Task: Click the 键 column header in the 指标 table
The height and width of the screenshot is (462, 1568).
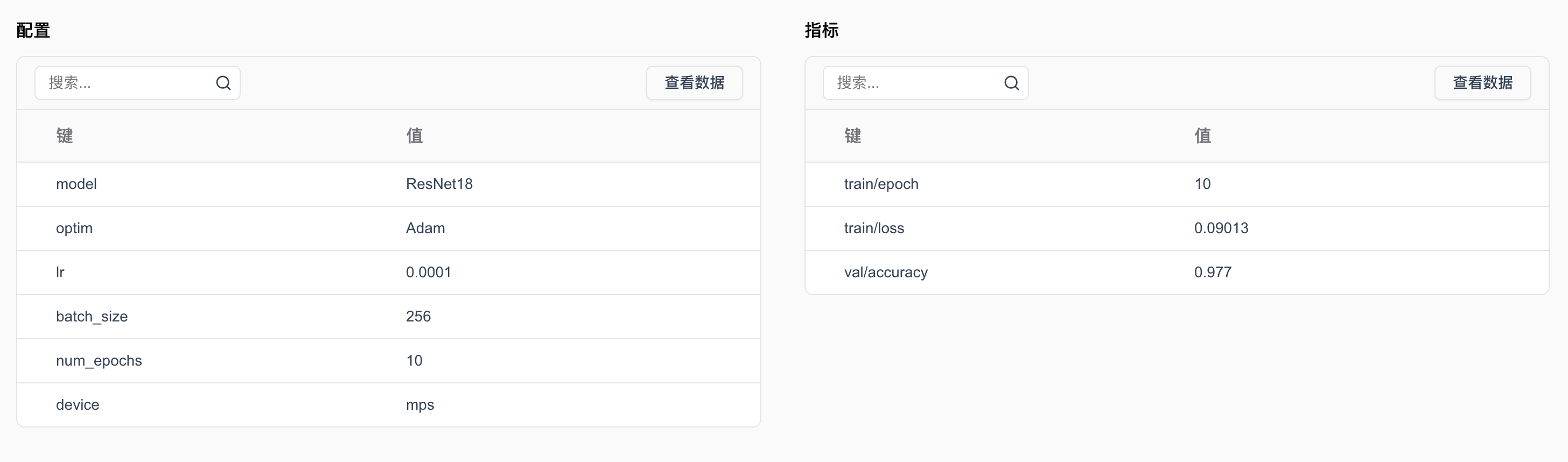Action: click(x=853, y=135)
